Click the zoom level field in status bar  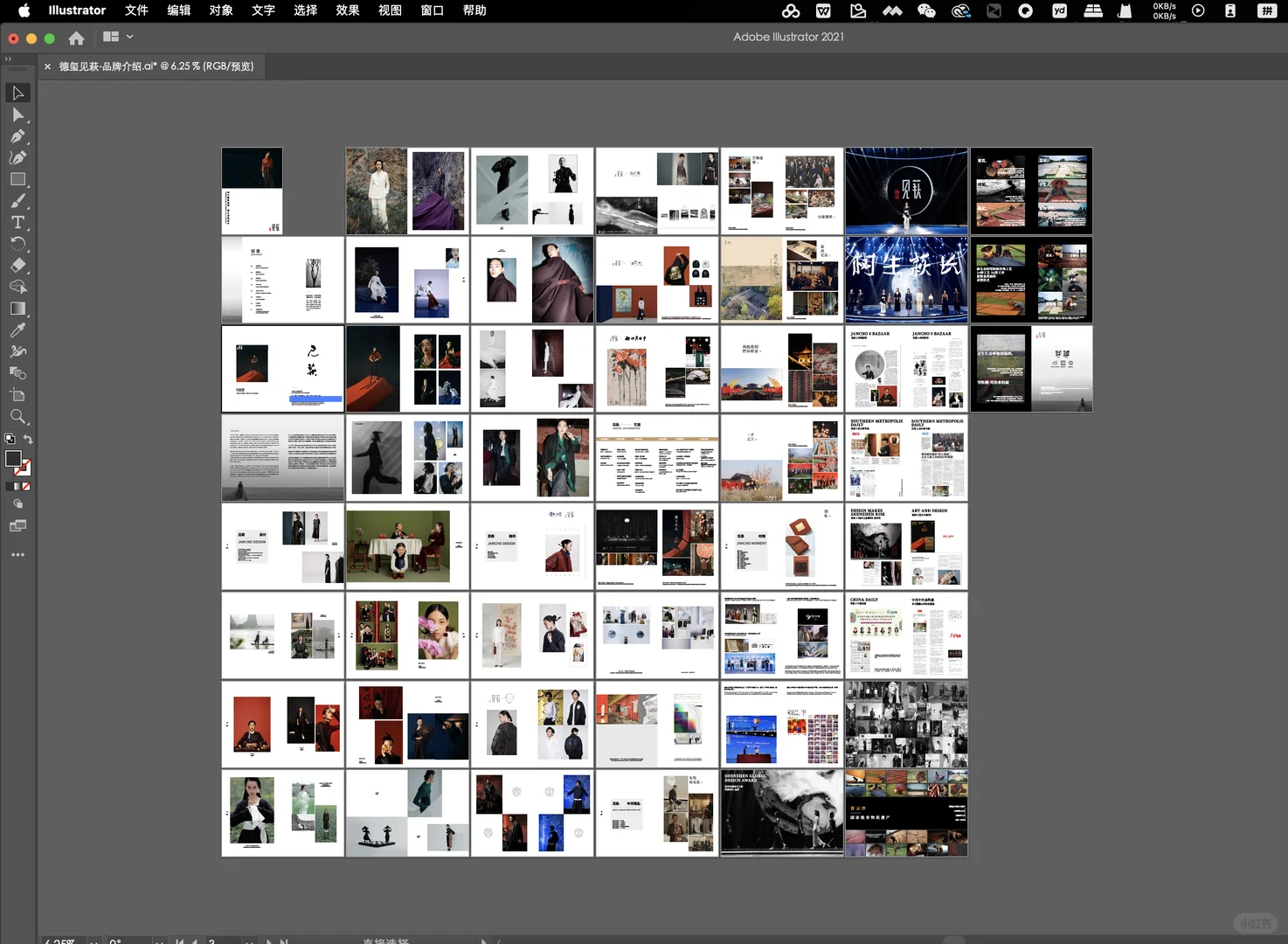63,941
